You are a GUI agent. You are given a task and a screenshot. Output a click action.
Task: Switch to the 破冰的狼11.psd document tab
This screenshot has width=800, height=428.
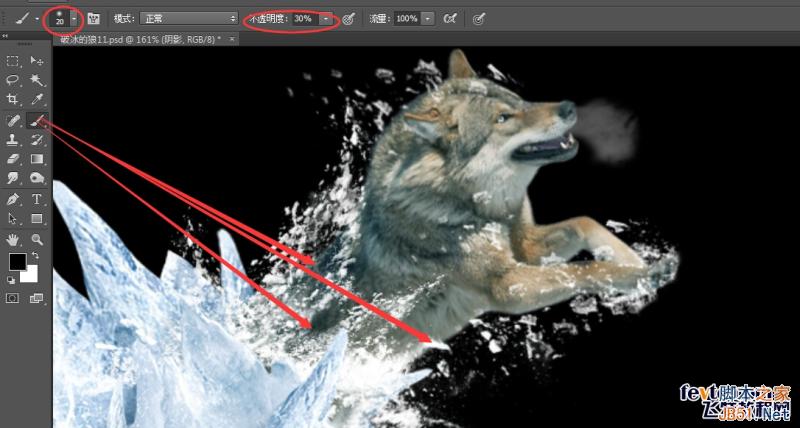click(141, 39)
